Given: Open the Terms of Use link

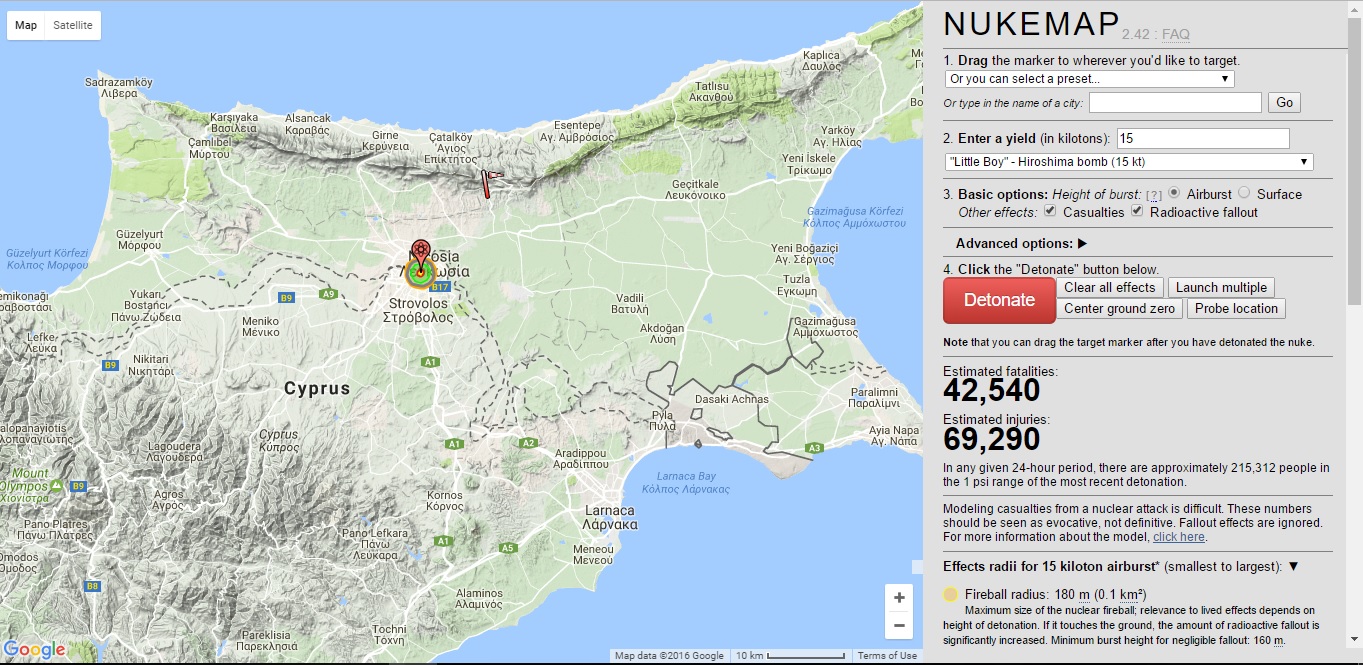Looking at the screenshot, I should [x=887, y=656].
